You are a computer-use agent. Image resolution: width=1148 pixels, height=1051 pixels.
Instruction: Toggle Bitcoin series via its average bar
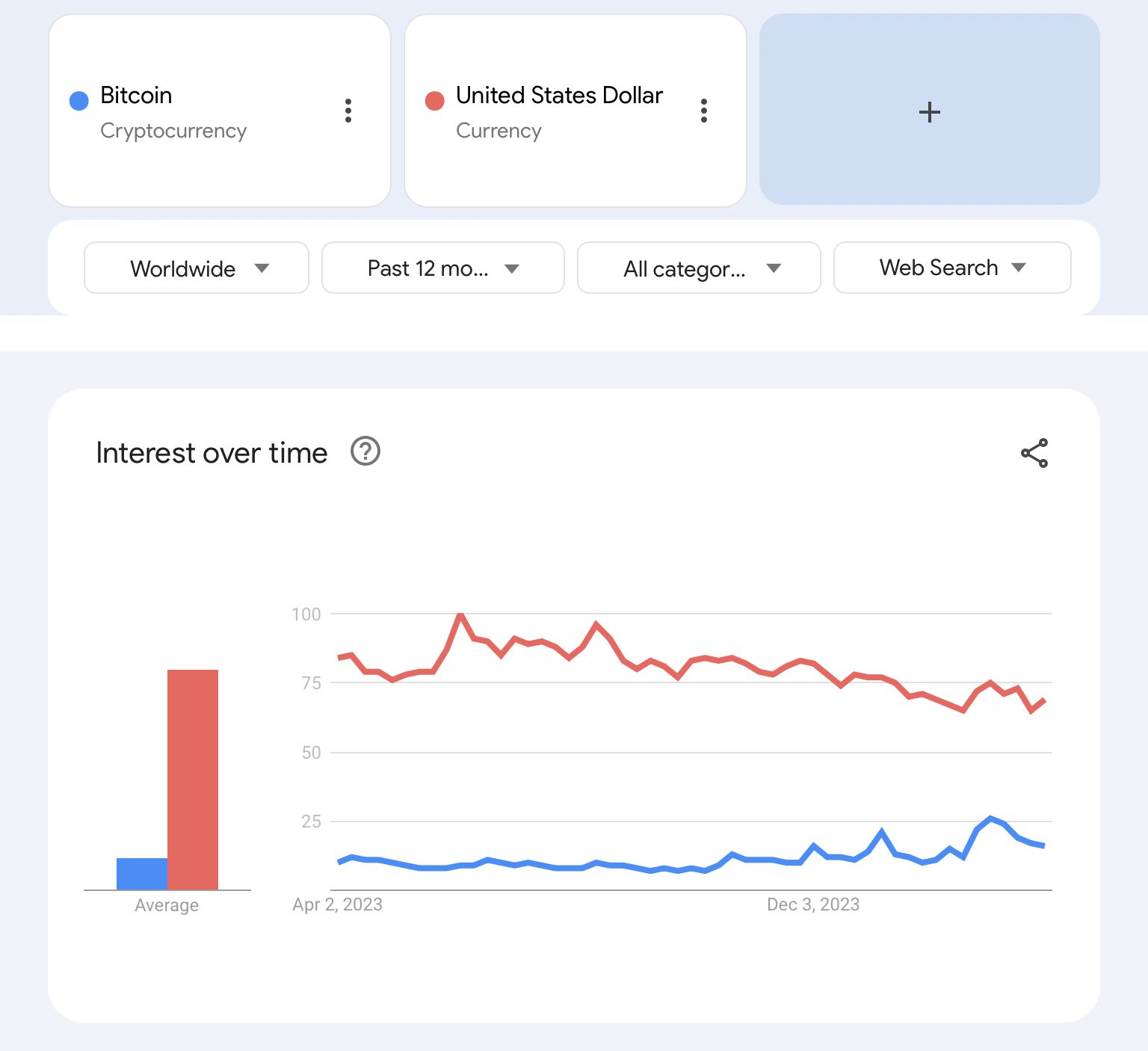tap(141, 871)
